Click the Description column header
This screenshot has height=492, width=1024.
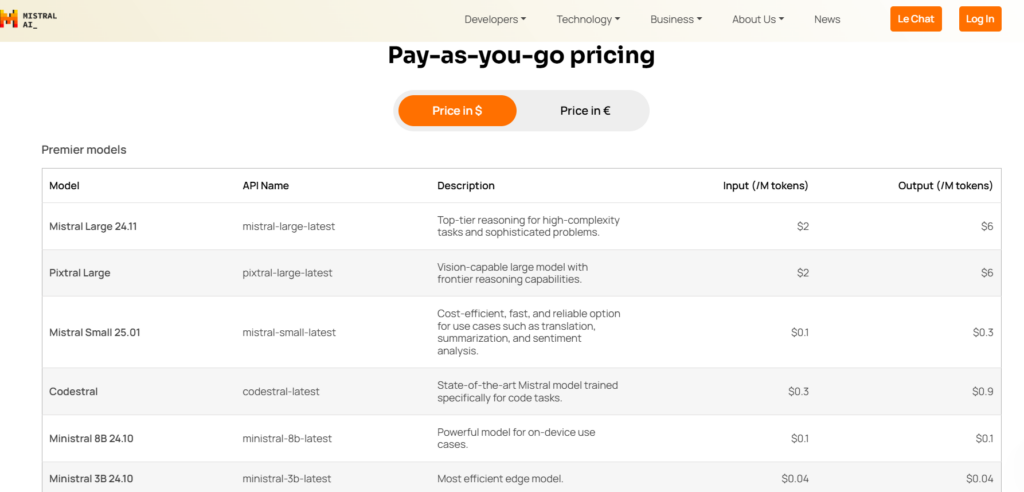466,186
